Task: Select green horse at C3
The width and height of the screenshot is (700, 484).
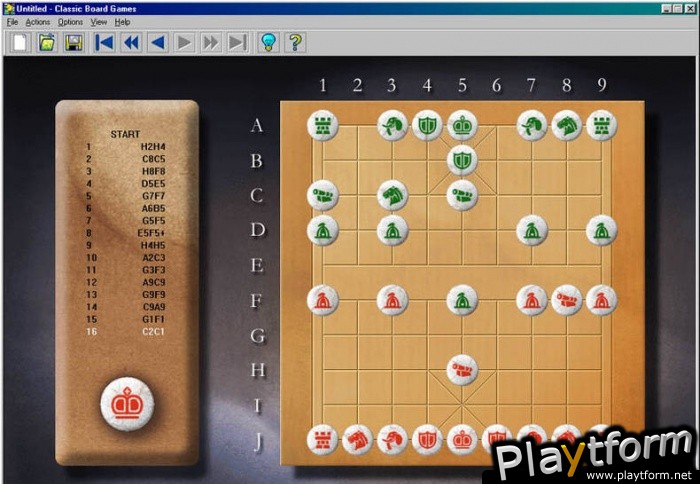Action: click(392, 195)
